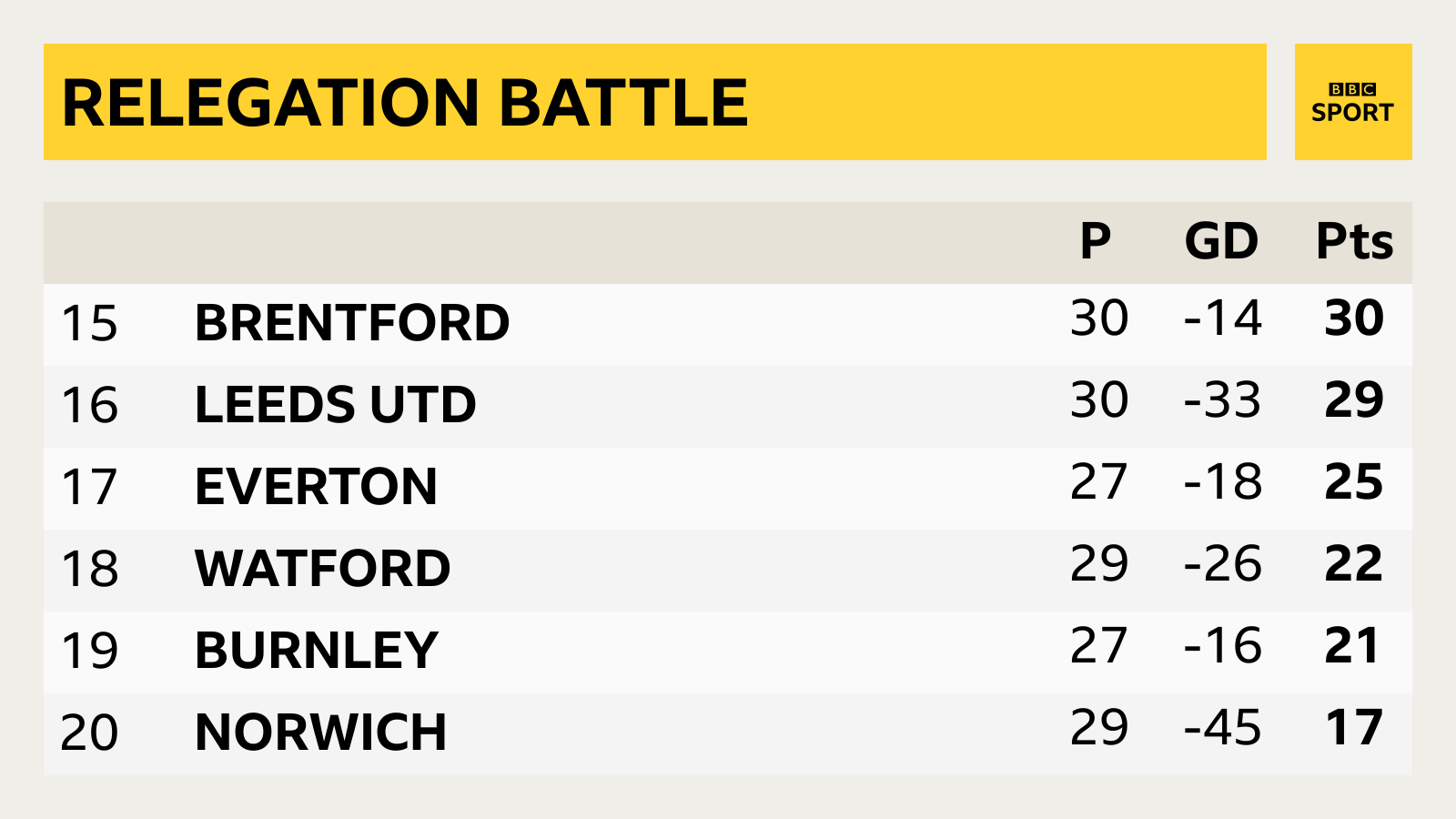Image resolution: width=1456 pixels, height=819 pixels.
Task: Click Everton's 25 points value
Action: pyautogui.click(x=1354, y=482)
